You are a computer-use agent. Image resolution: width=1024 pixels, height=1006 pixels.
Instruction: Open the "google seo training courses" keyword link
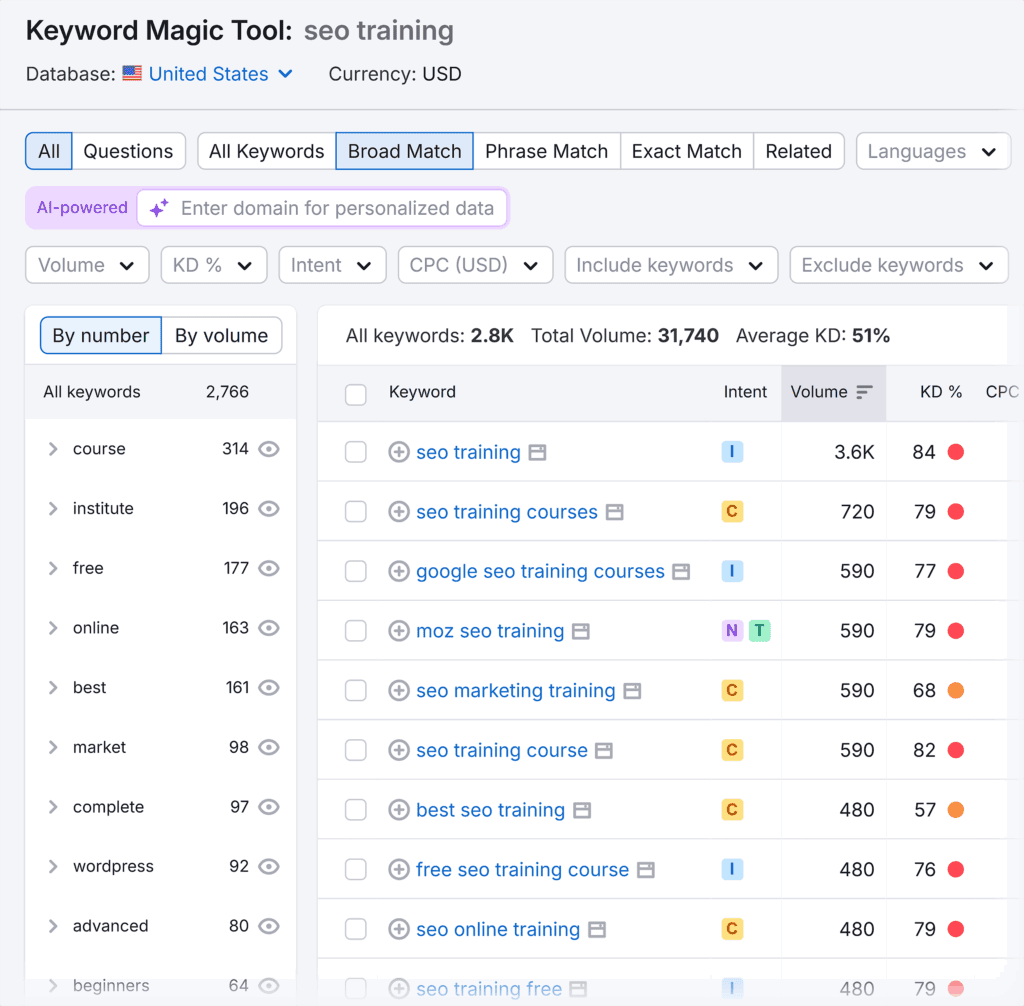tap(540, 571)
